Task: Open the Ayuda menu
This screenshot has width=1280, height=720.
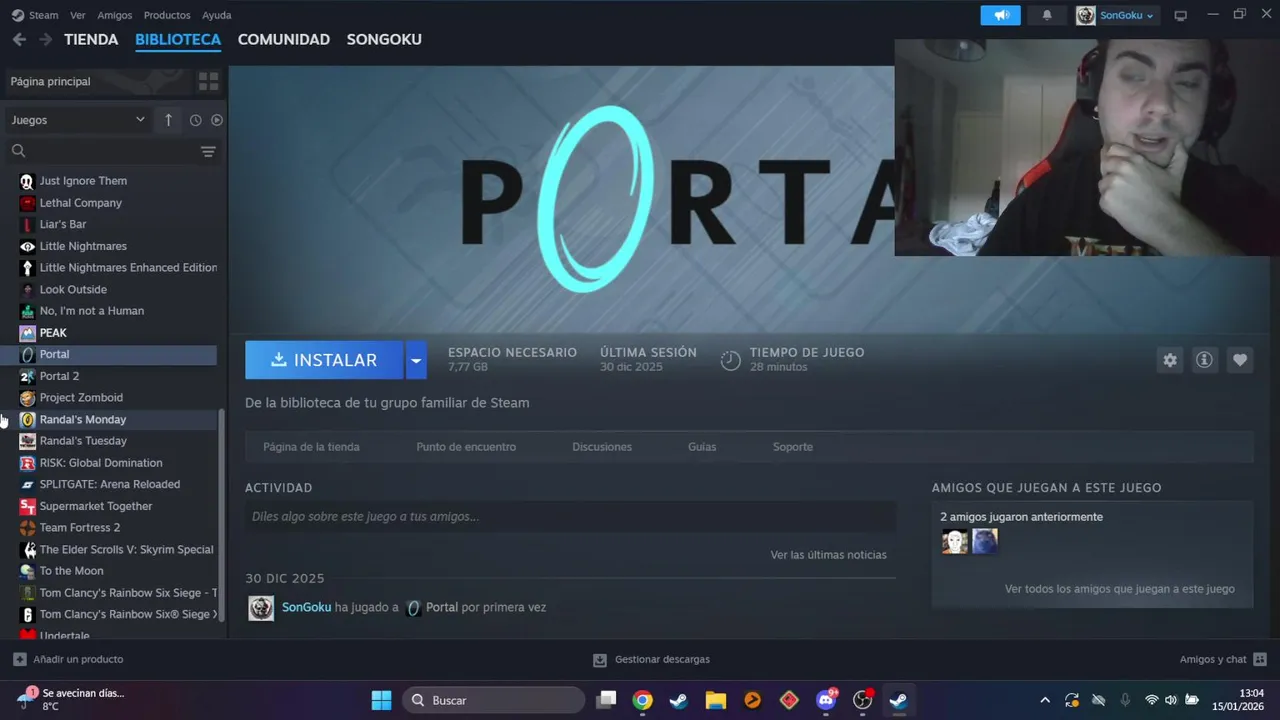Action: point(216,15)
